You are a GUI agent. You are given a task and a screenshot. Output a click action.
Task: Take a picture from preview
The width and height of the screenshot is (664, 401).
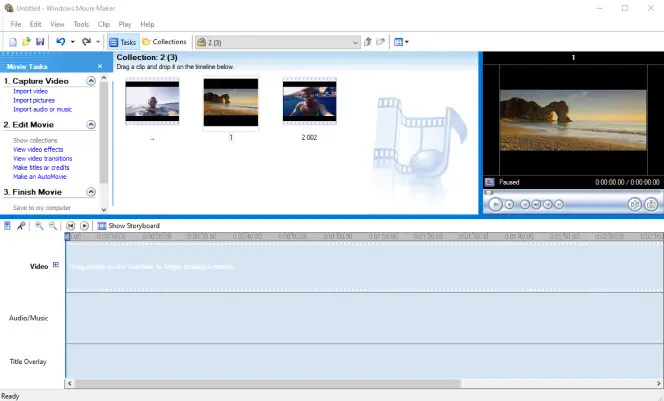coord(651,205)
